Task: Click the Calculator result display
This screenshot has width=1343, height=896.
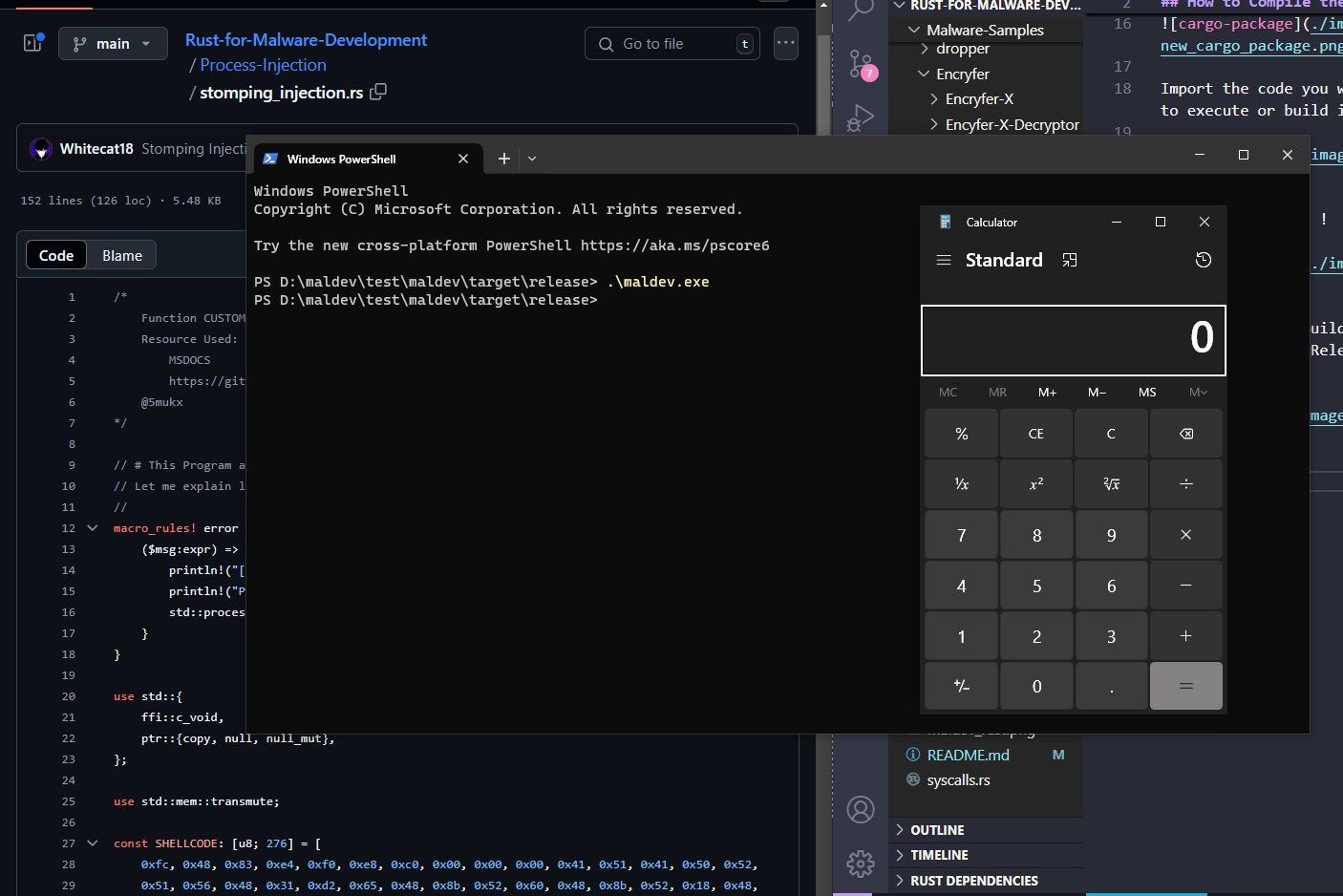Action: point(1074,340)
